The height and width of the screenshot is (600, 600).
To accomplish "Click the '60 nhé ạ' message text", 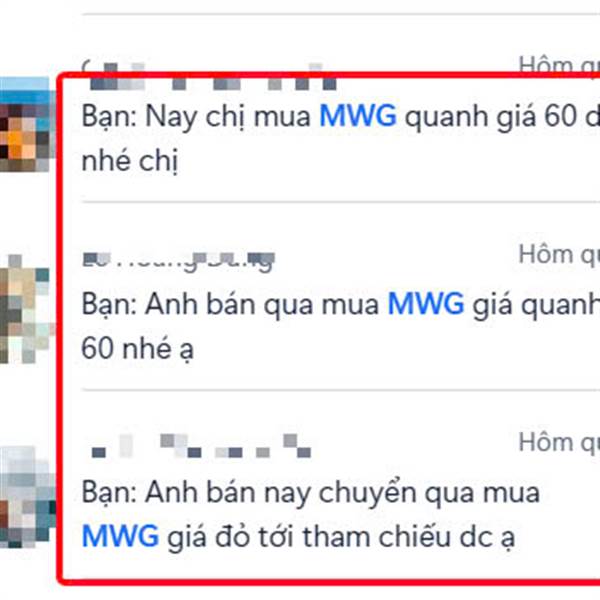I will pos(138,348).
